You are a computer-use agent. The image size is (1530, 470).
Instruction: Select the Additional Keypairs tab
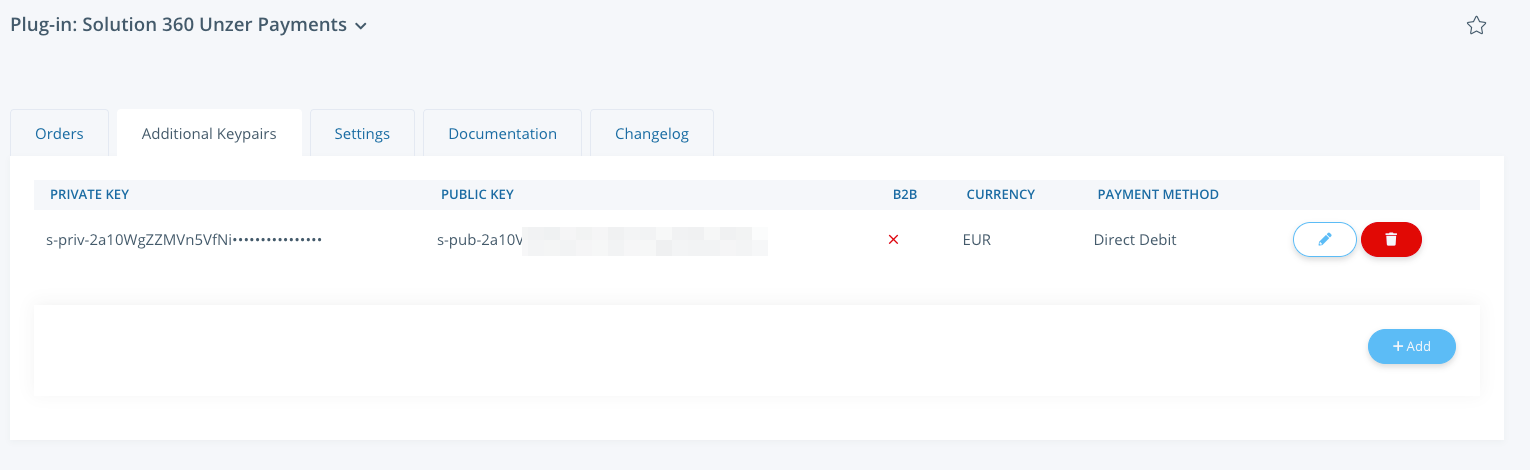coord(209,133)
